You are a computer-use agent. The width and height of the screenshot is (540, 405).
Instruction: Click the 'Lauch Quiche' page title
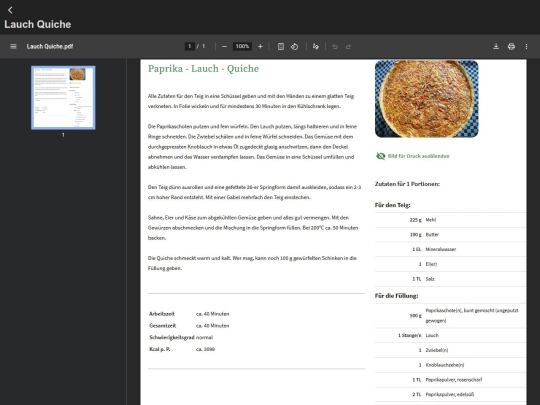pyautogui.click(x=38, y=24)
